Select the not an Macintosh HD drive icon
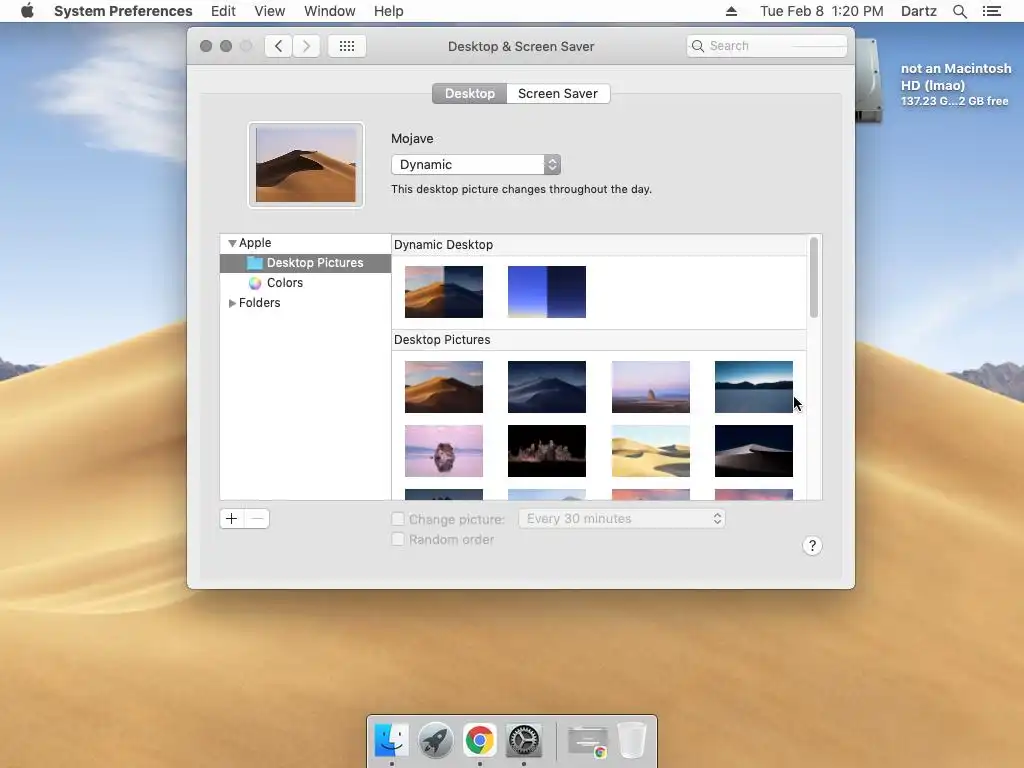Viewport: 1024px width, 768px height. click(870, 80)
